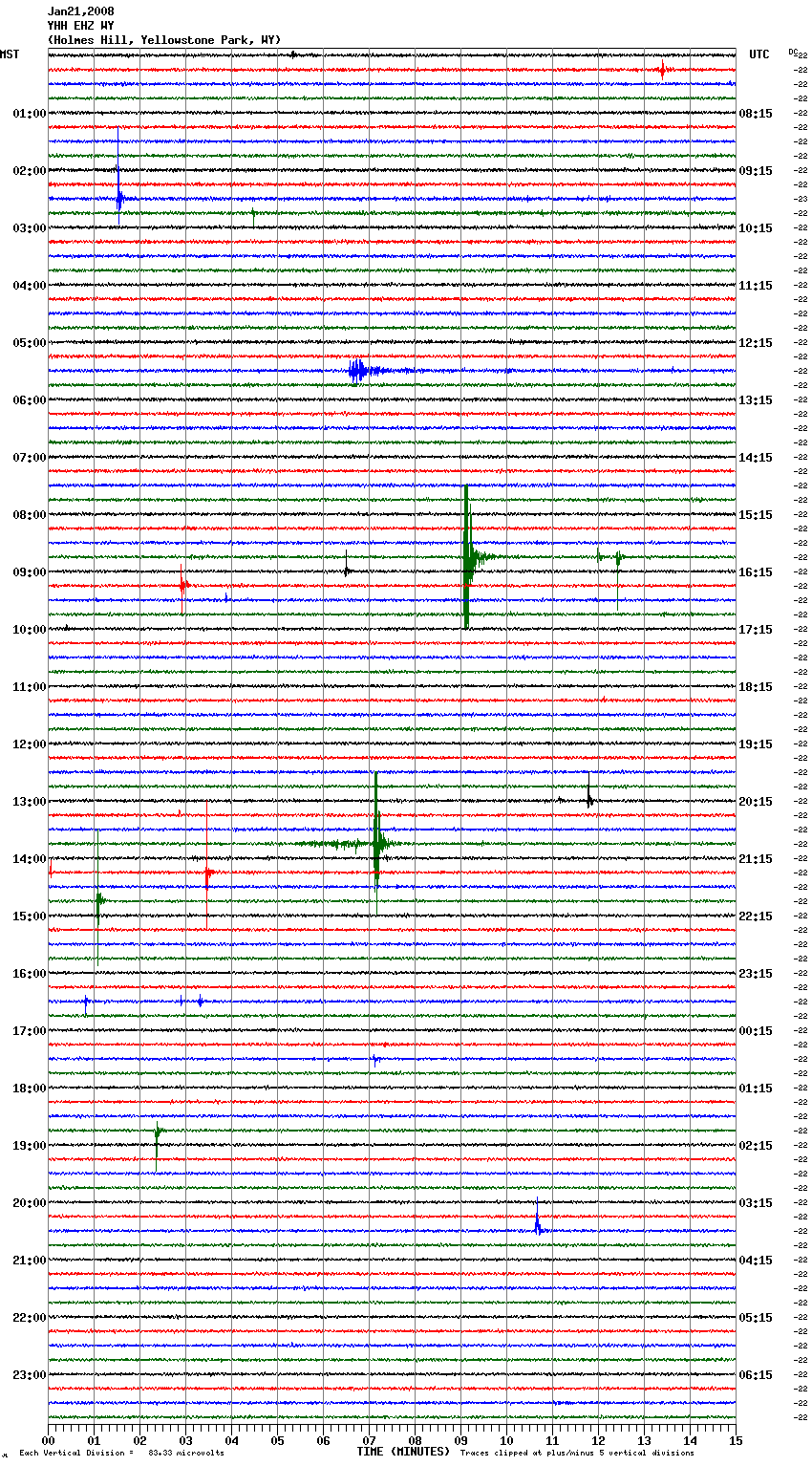Click the "21:15" UTC time label
This screenshot has width=812, height=1466.
coord(756,859)
